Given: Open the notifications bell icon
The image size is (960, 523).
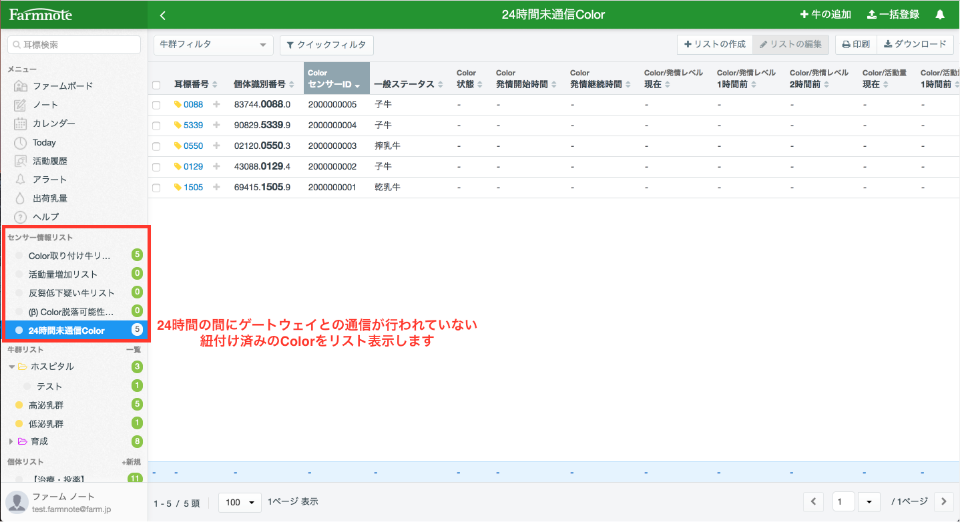Looking at the screenshot, I should coord(940,15).
